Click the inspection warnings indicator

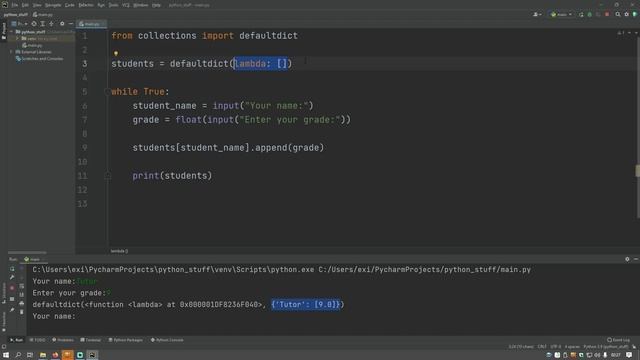621,33
